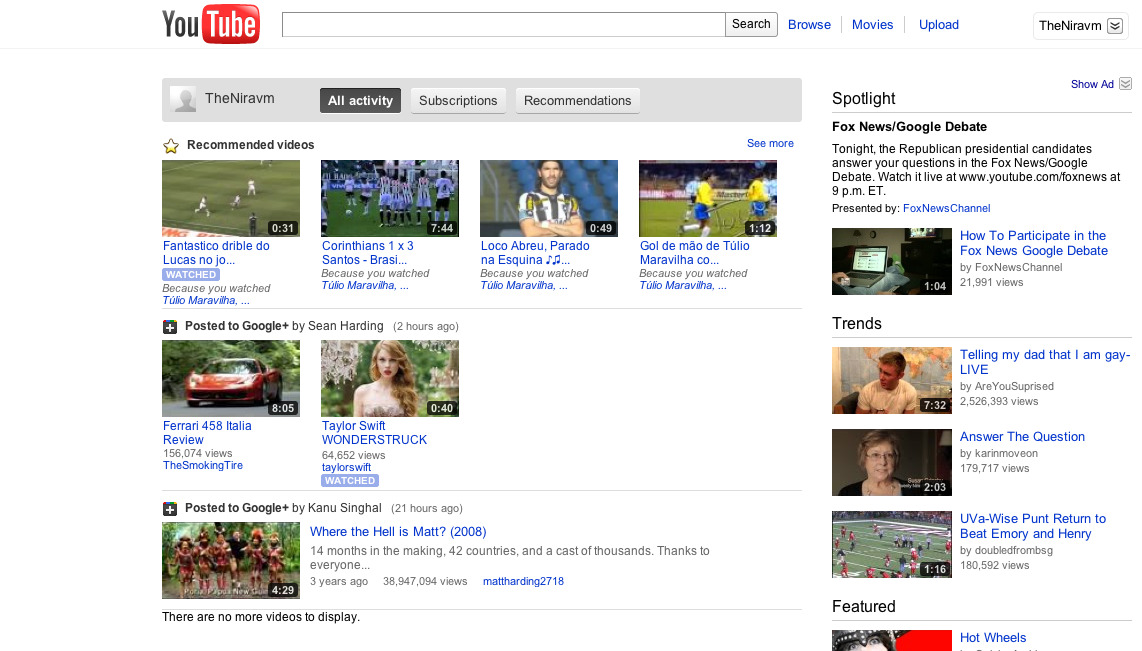Click the TheNiravm profile avatar icon
This screenshot has width=1142, height=651.
[183, 99]
